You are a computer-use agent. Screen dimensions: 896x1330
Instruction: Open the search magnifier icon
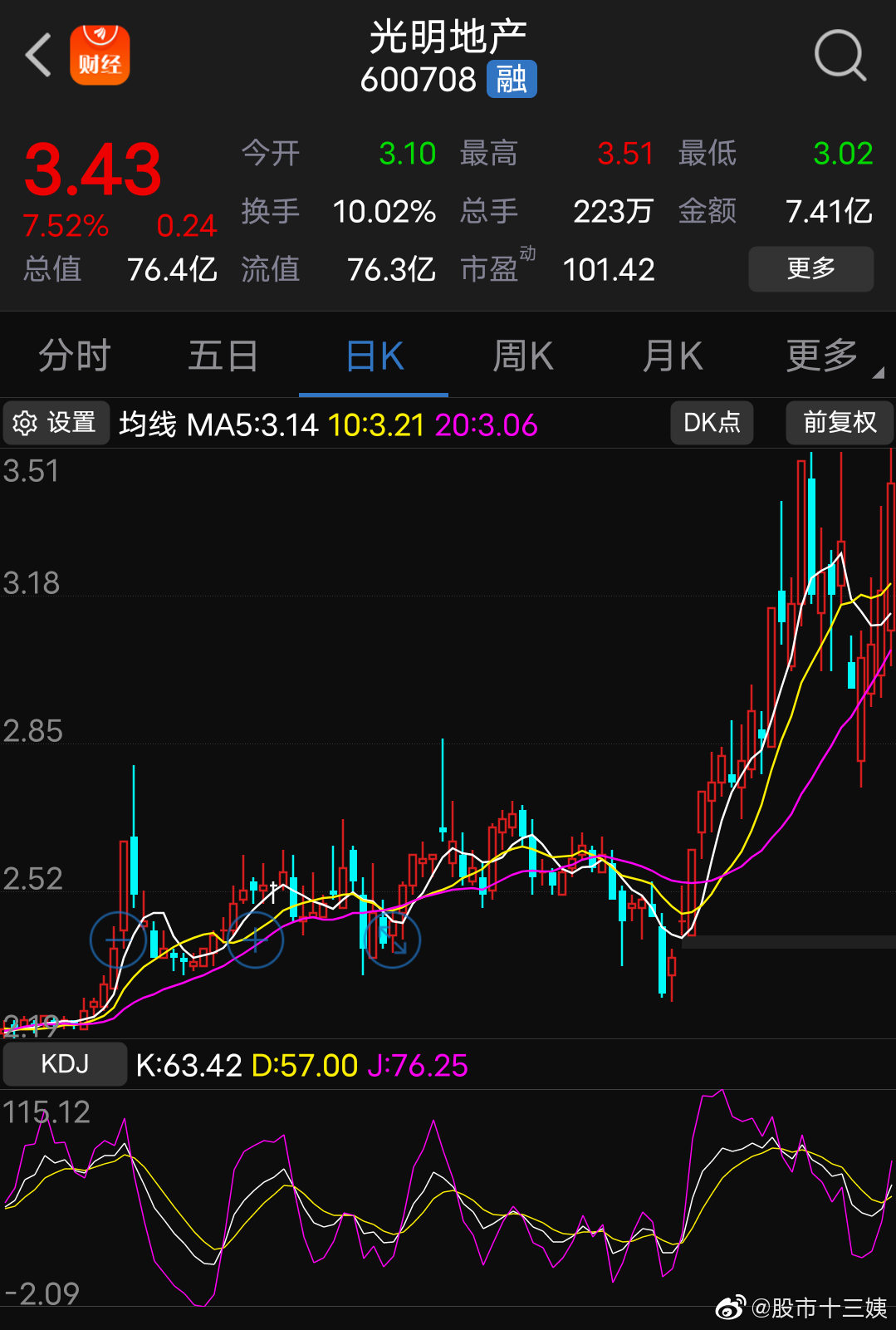pos(840,56)
